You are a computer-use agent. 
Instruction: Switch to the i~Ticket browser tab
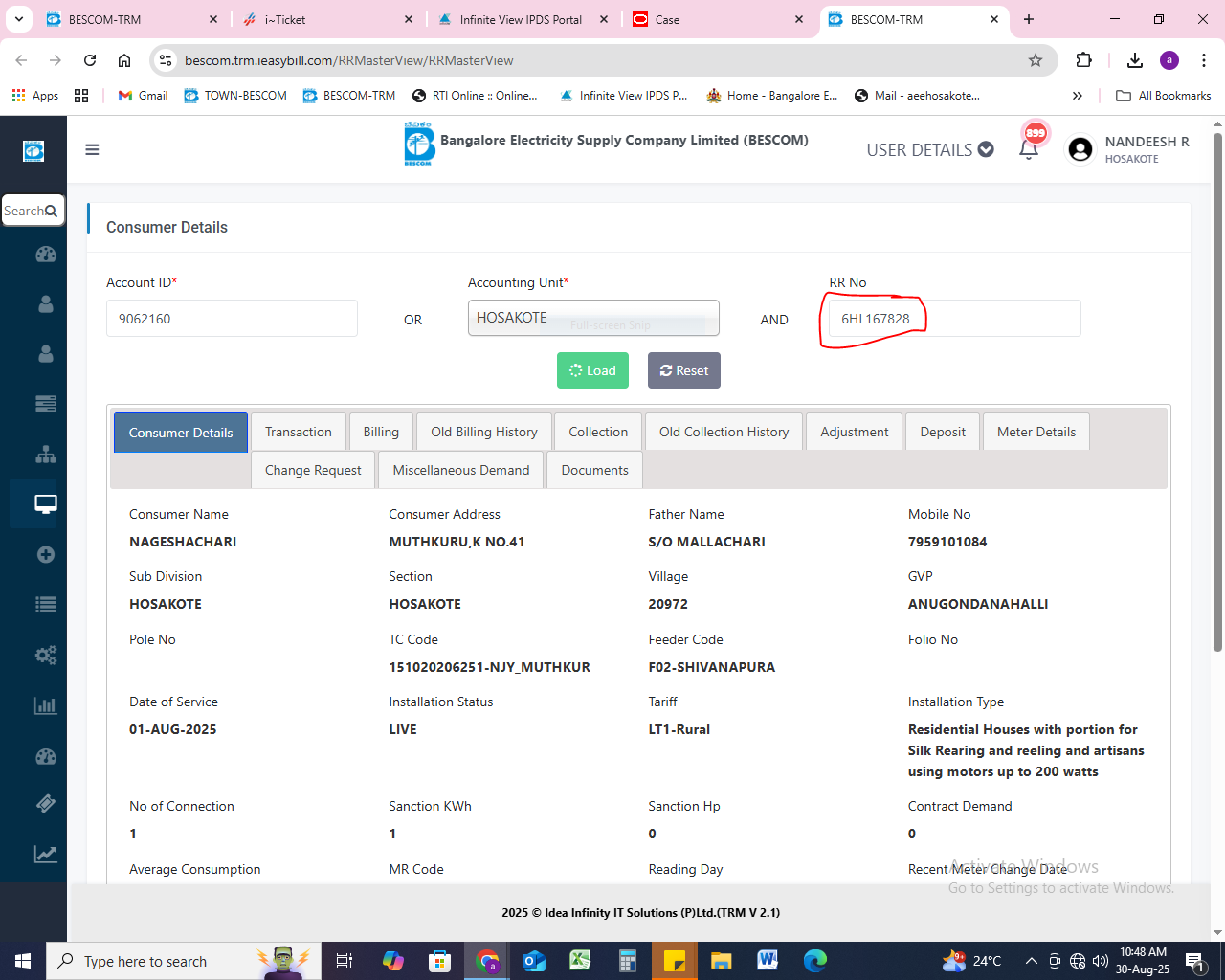click(x=325, y=19)
